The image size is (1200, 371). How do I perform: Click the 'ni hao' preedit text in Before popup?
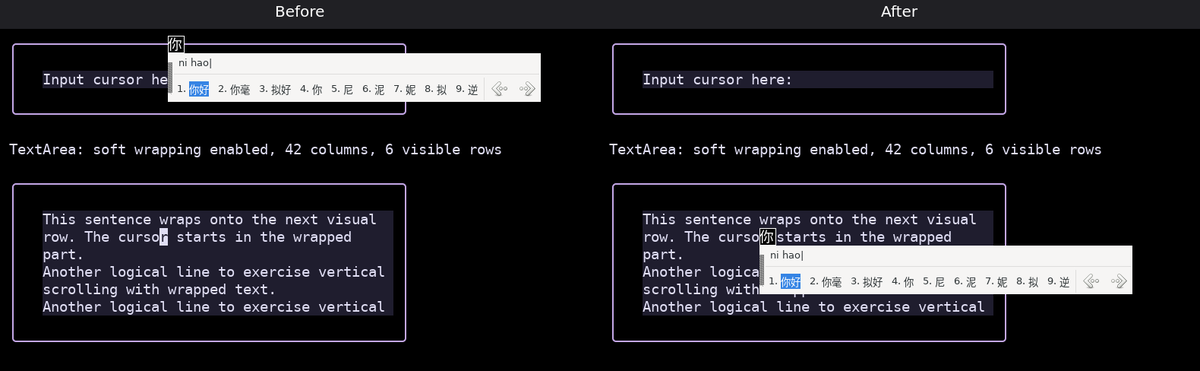pyautogui.click(x=194, y=63)
